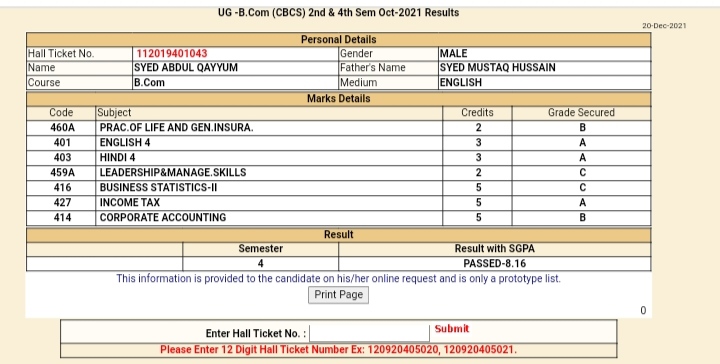Click subject code 460A

tap(62, 128)
